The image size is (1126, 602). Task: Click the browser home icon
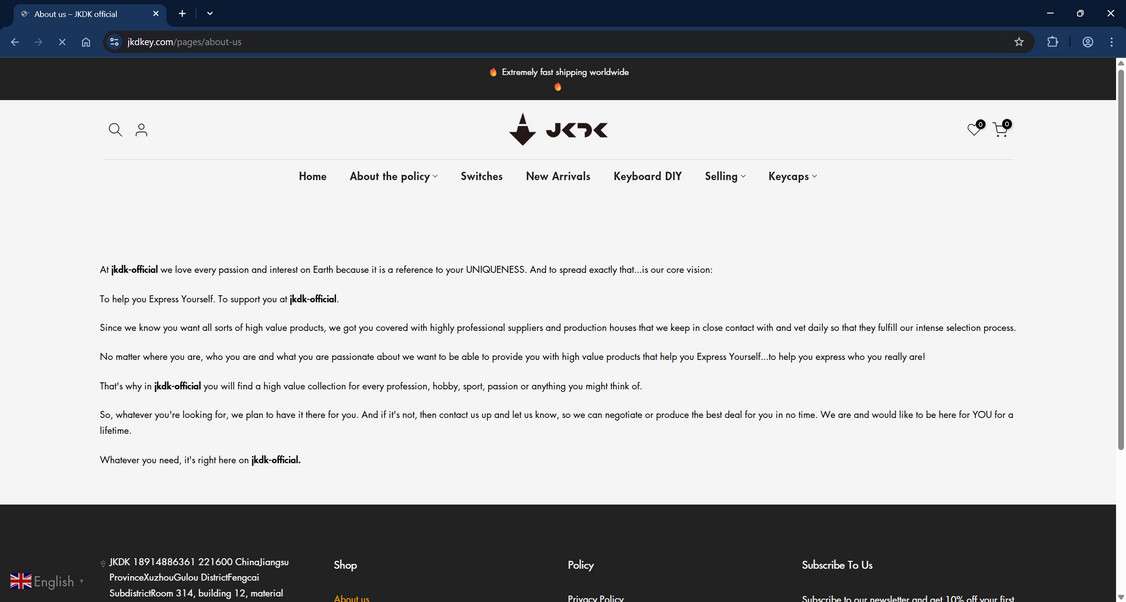86,42
